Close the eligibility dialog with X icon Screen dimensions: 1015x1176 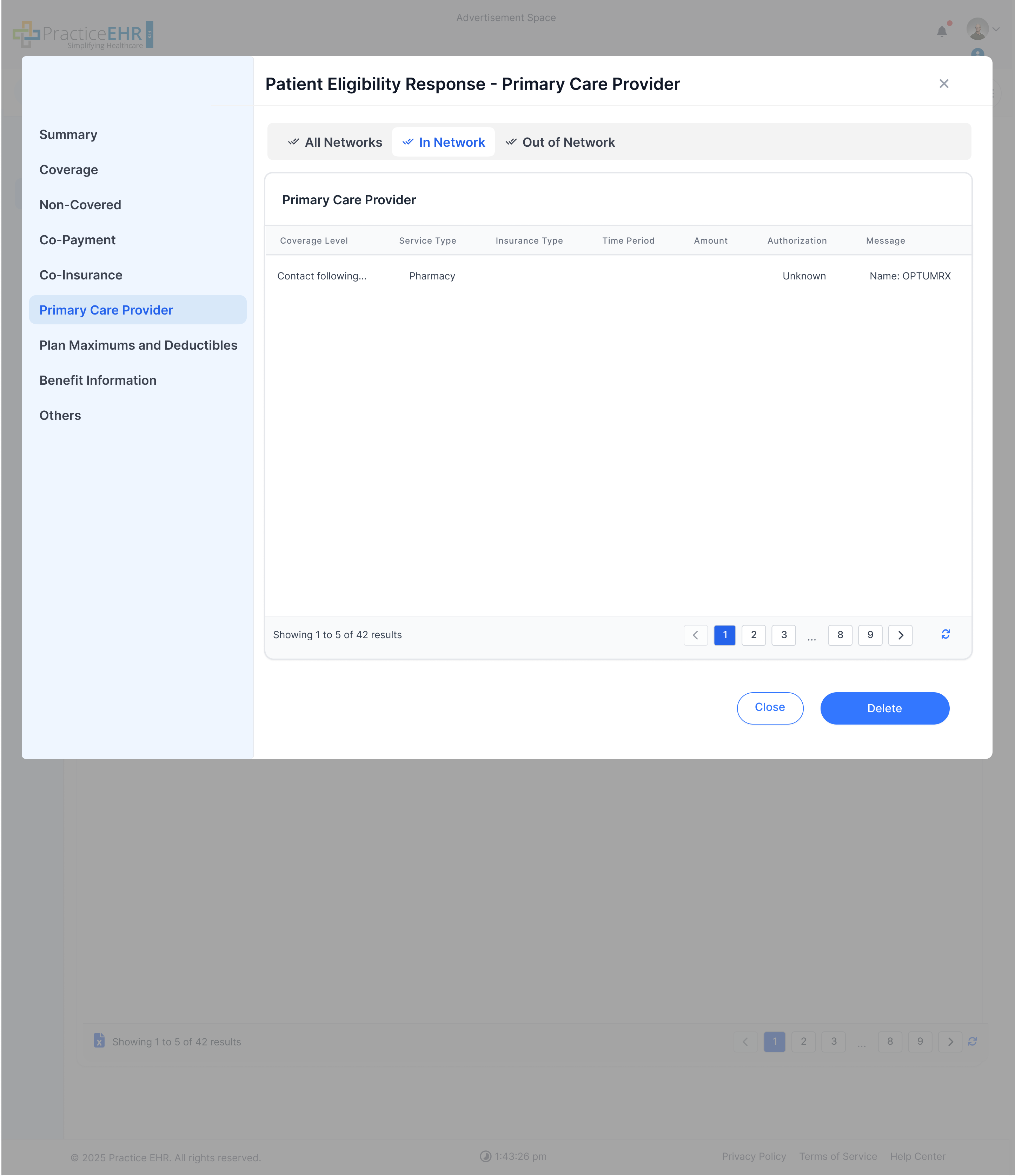click(x=943, y=84)
